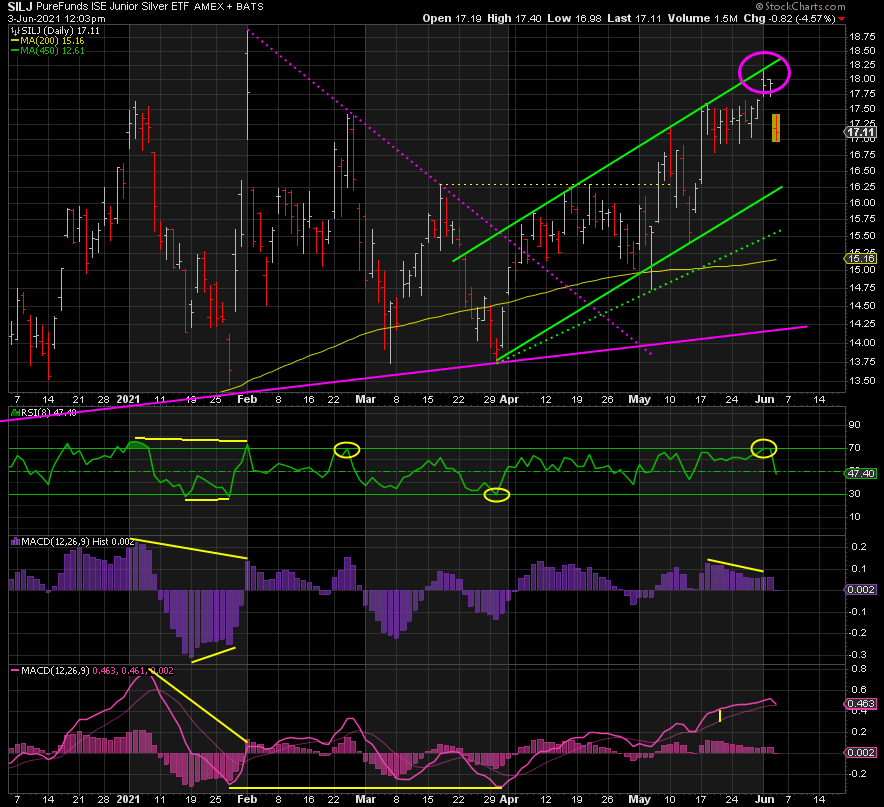Click the green RSI legend line icon
Viewport: 884px width, 807px height.
click(x=15, y=413)
